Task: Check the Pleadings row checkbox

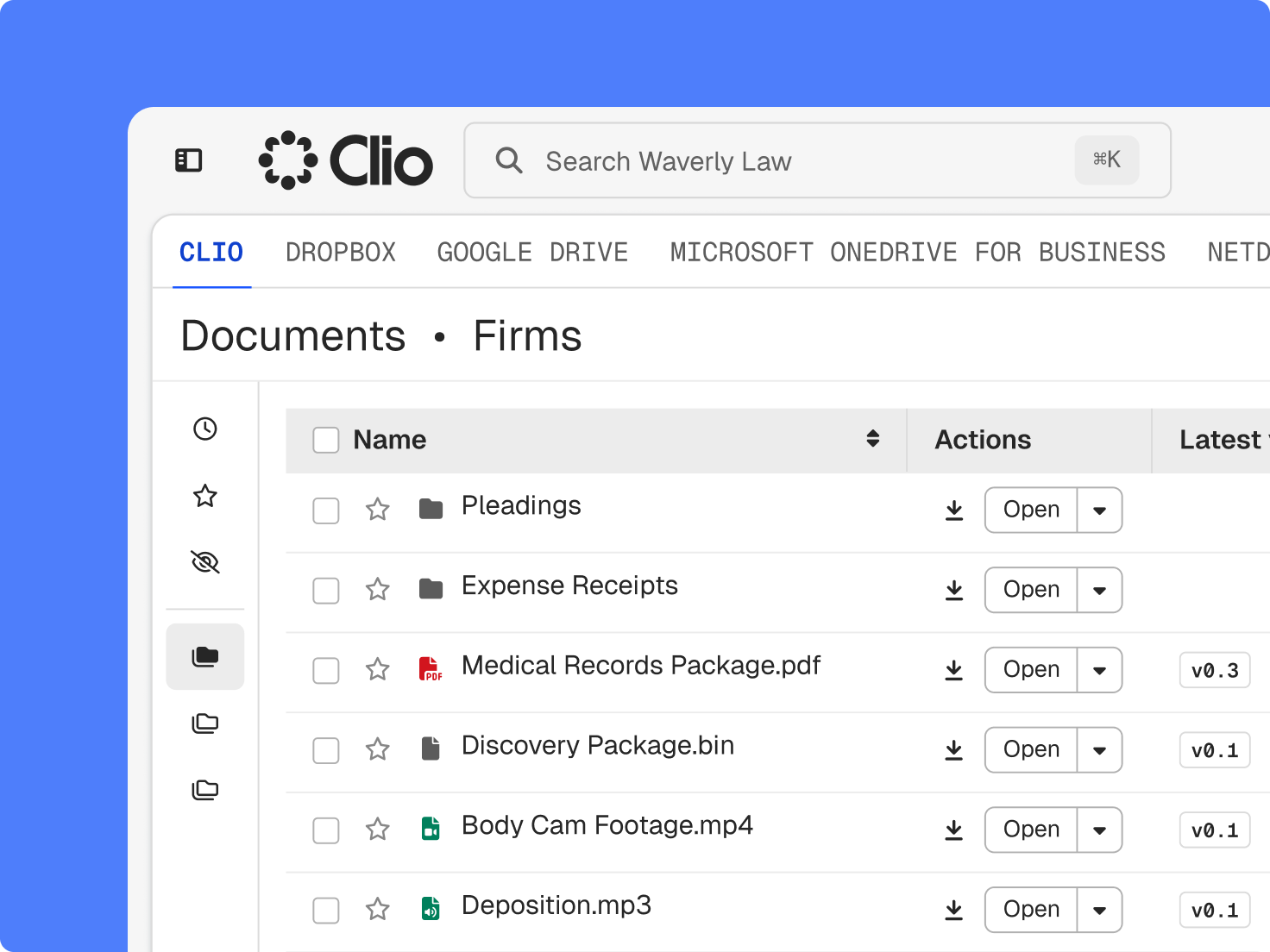Action: click(326, 510)
